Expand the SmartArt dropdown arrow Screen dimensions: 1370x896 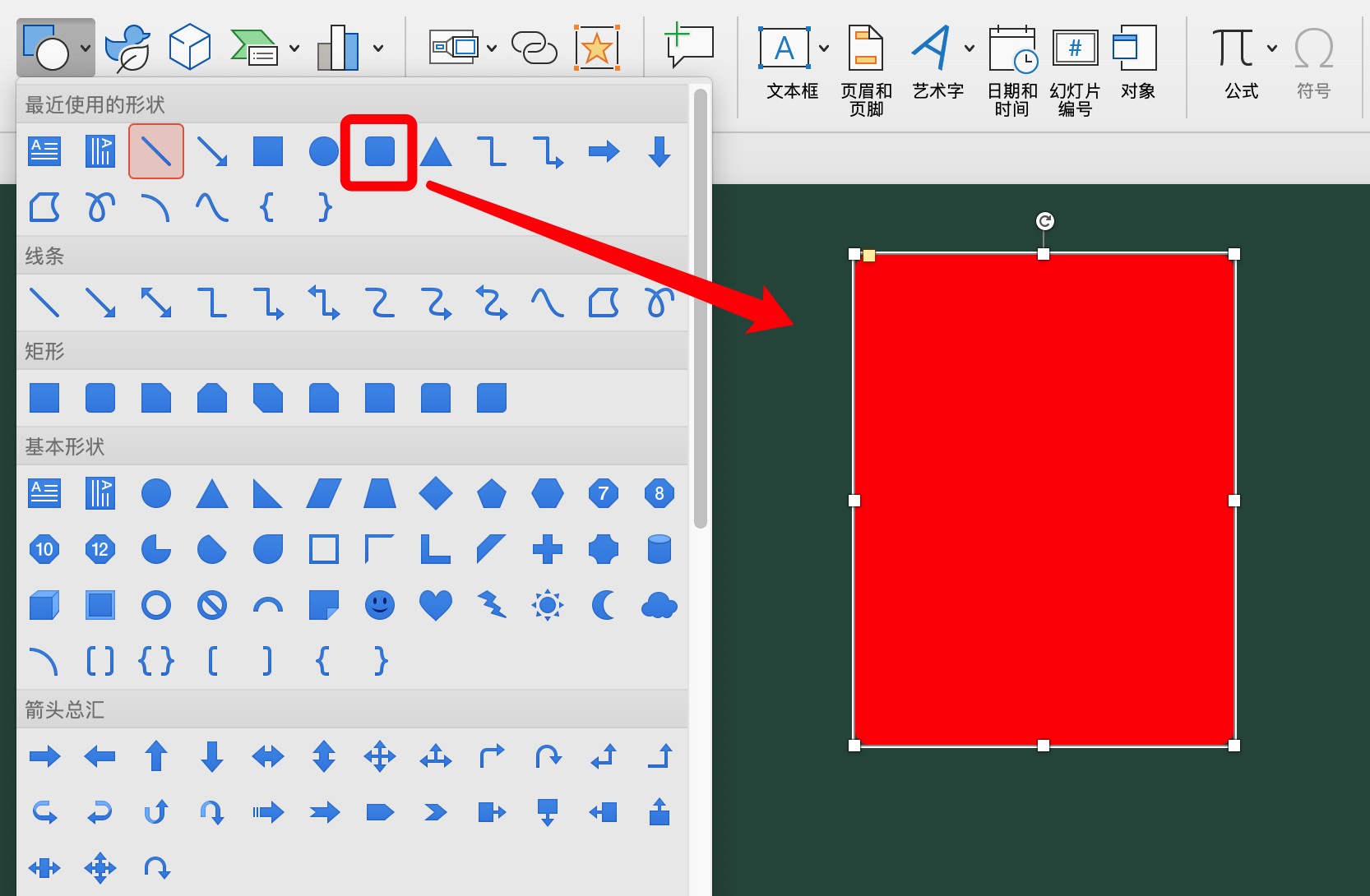pyautogui.click(x=294, y=48)
